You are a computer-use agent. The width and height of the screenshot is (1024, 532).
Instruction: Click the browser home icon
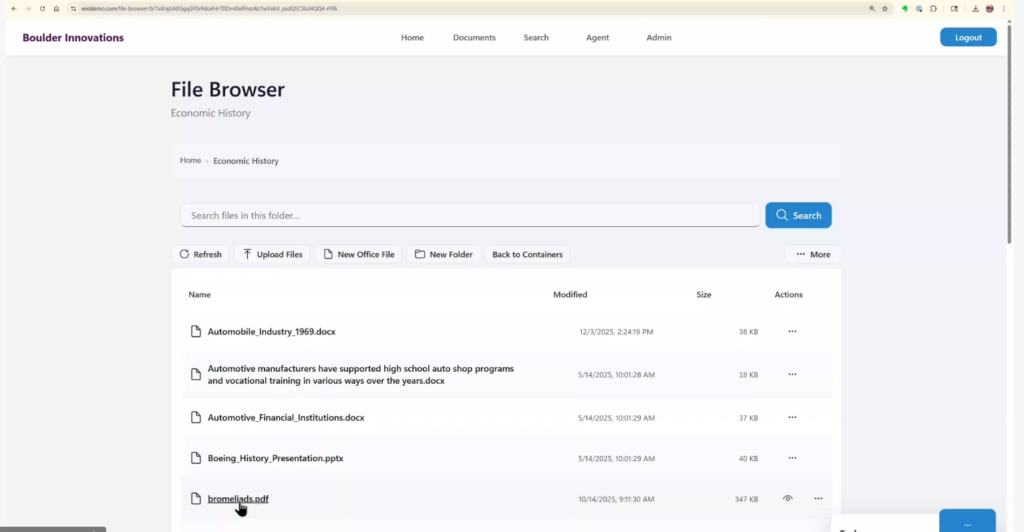(56, 8)
